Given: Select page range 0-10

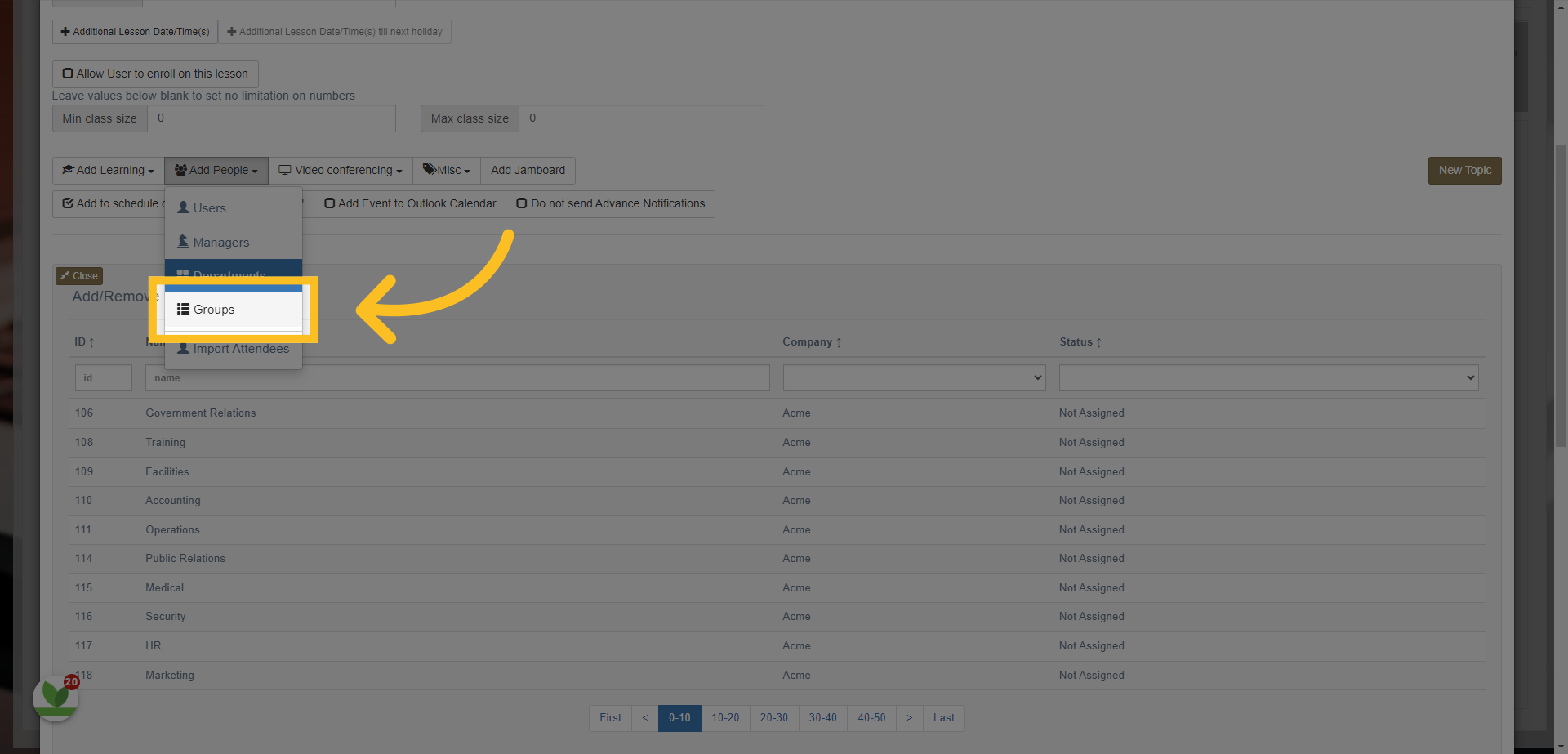Looking at the screenshot, I should (679, 718).
